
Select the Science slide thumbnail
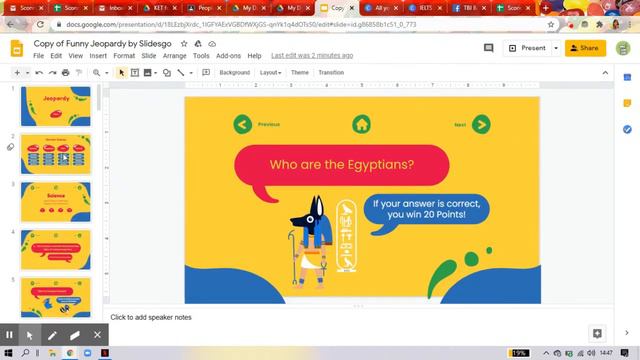pos(56,202)
